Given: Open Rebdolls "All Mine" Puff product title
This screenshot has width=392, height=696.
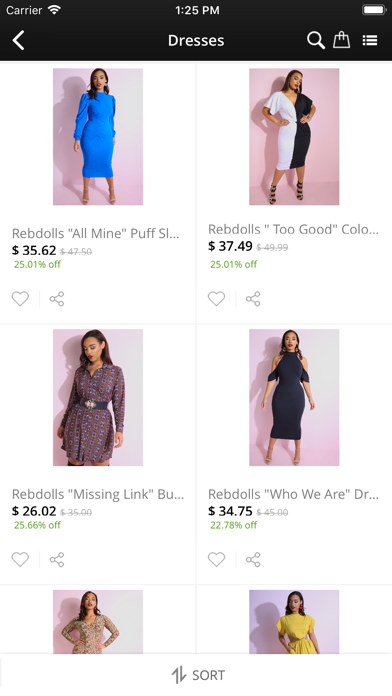Looking at the screenshot, I should coord(95,233).
